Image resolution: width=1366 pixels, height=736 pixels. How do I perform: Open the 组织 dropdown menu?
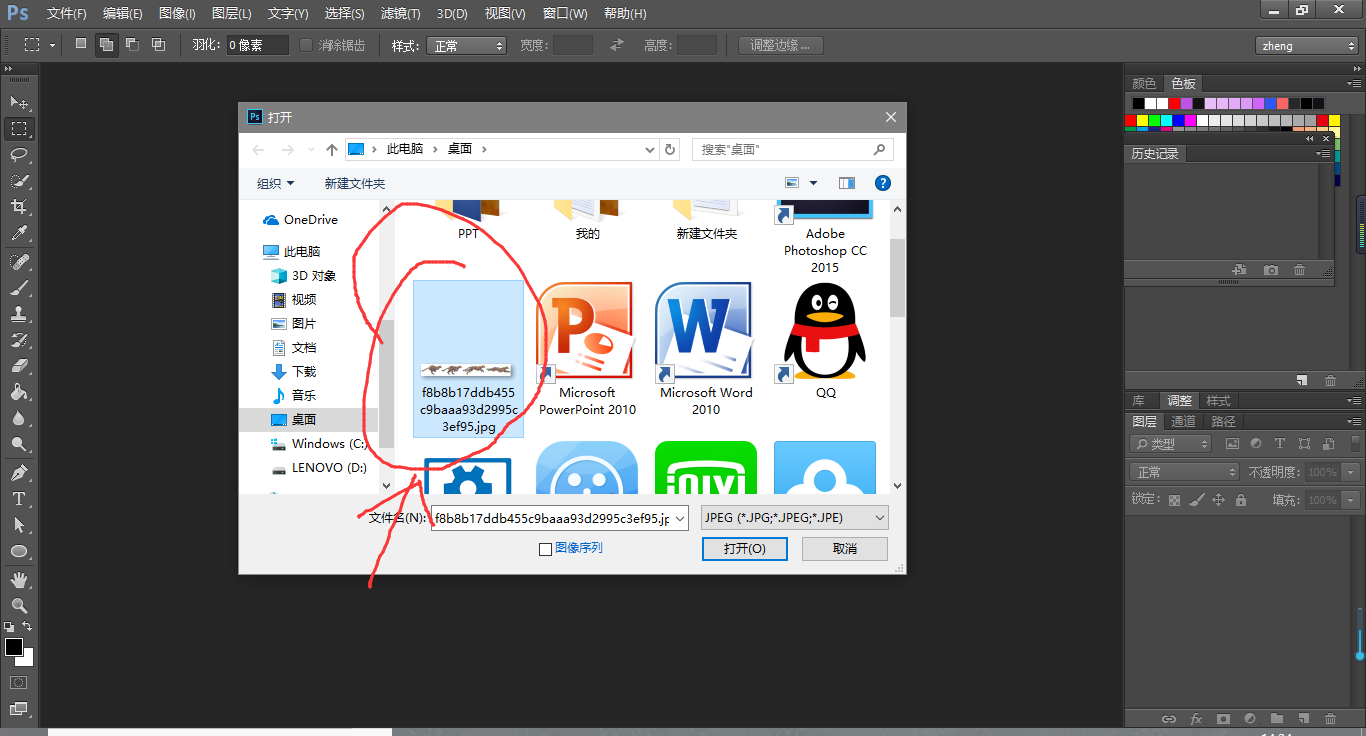(x=275, y=183)
